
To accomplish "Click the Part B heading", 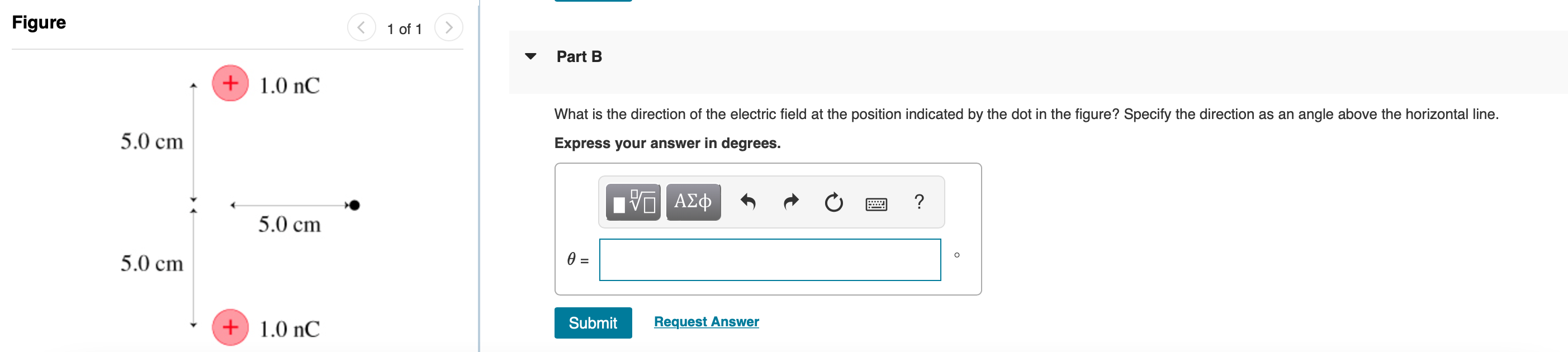I will pos(579,56).
